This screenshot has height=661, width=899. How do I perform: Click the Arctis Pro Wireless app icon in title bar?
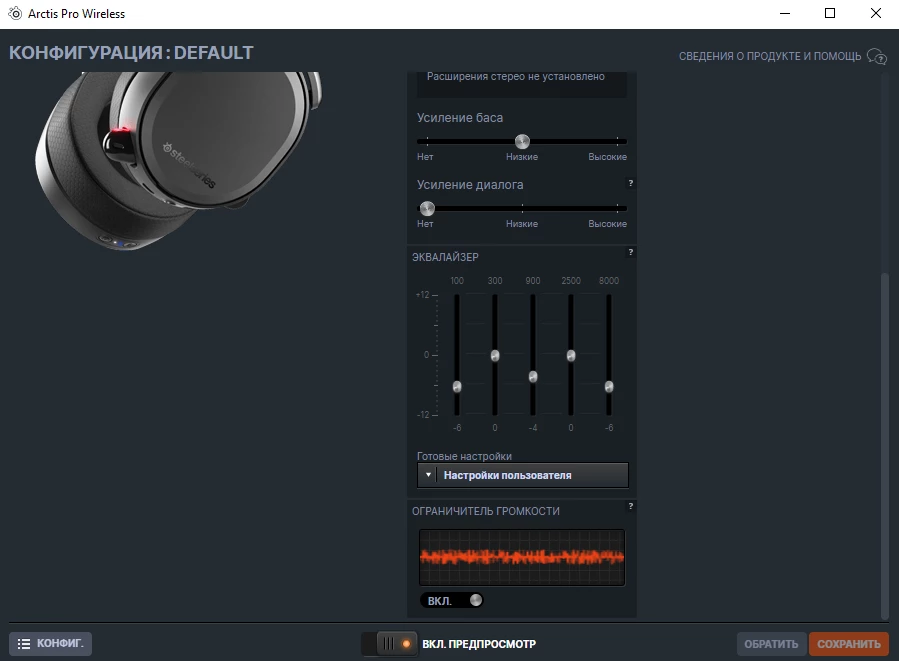[15, 13]
